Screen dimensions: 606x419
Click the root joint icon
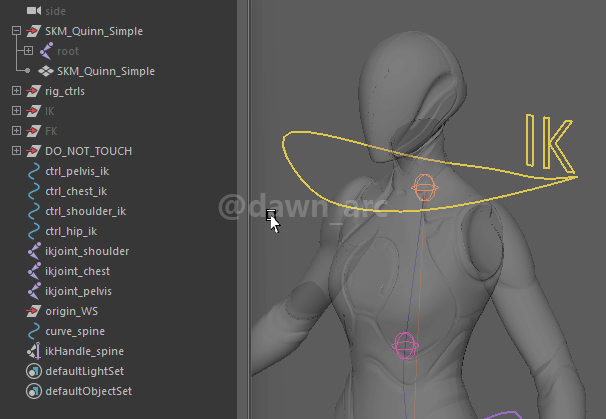(x=46, y=51)
